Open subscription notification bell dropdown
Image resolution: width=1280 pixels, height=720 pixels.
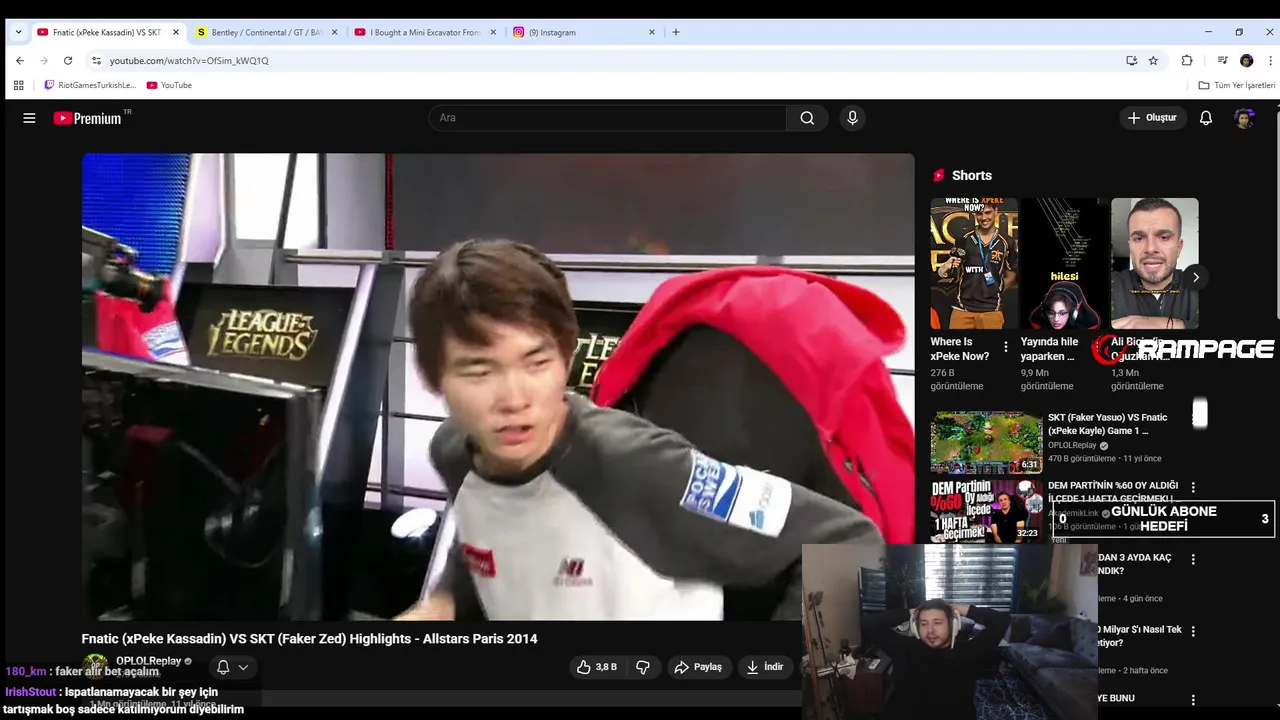click(x=232, y=667)
